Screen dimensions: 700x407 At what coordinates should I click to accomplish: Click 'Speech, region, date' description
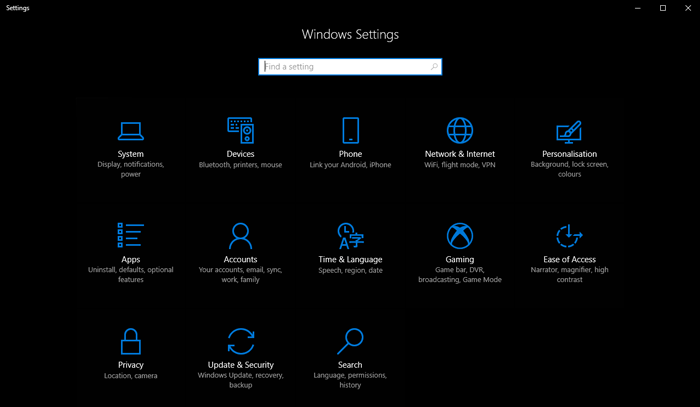(x=350, y=270)
